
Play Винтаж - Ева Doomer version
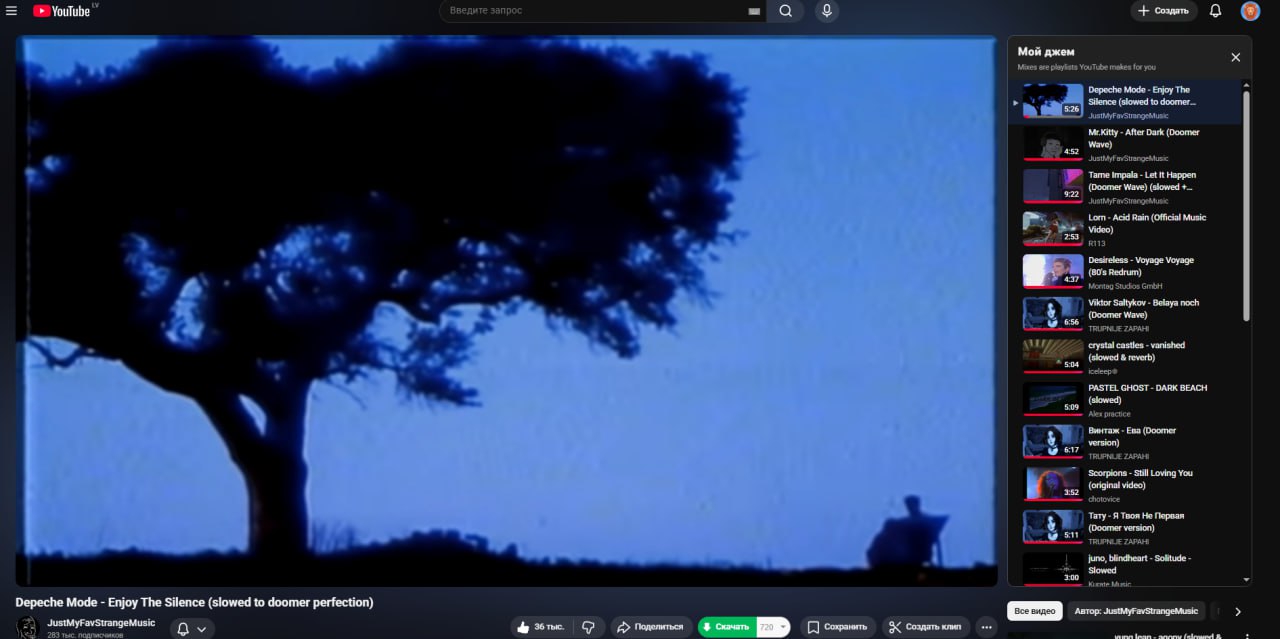tap(1132, 436)
